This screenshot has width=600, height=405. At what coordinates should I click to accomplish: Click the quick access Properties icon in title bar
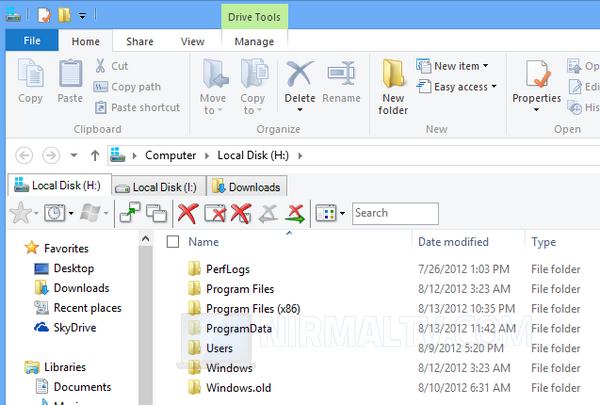click(44, 15)
